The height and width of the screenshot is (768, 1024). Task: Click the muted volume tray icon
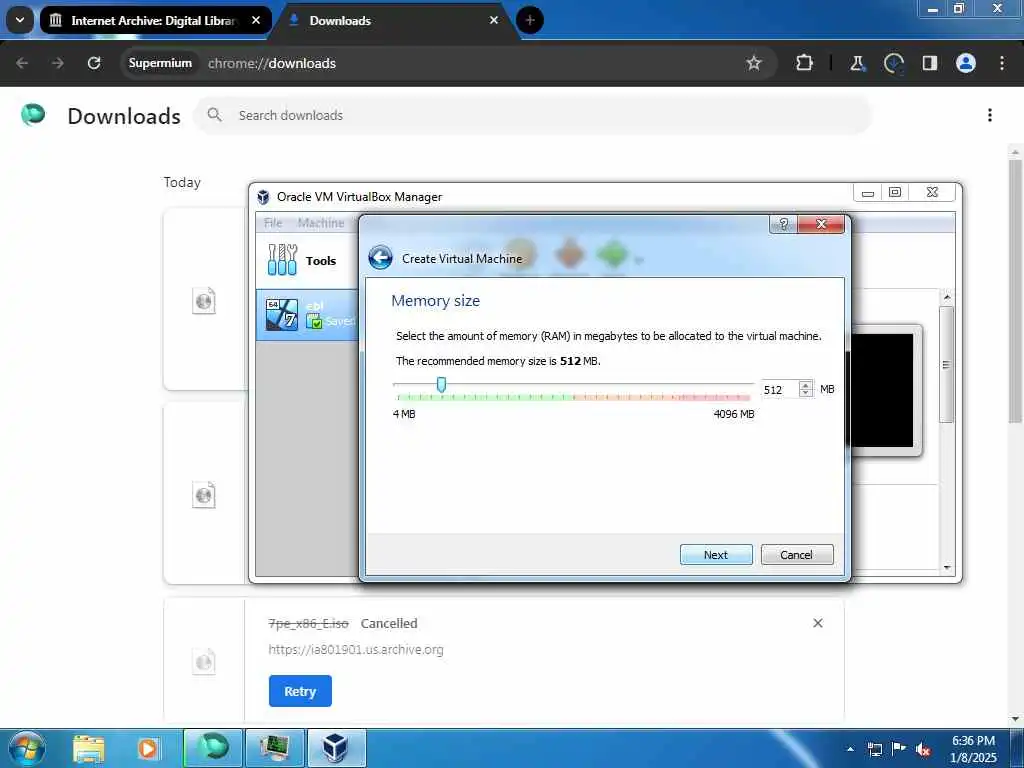coord(923,749)
